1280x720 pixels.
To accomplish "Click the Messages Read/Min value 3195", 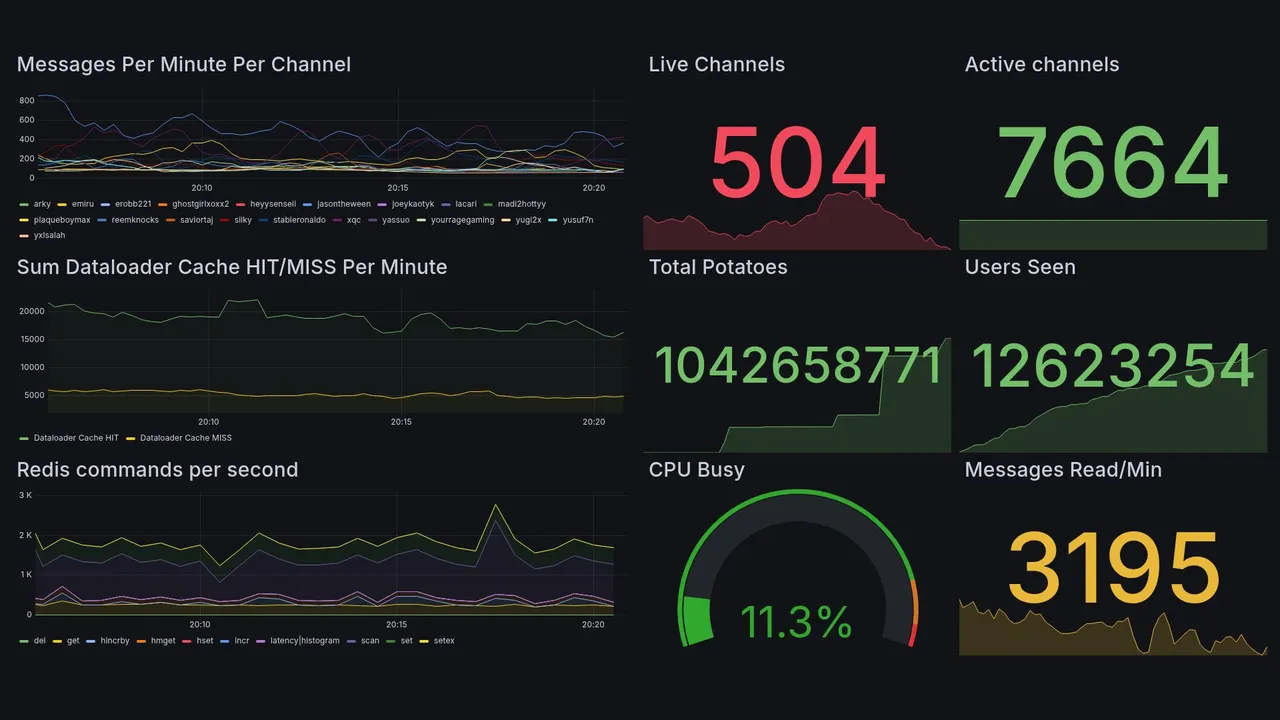I will pos(1113,568).
